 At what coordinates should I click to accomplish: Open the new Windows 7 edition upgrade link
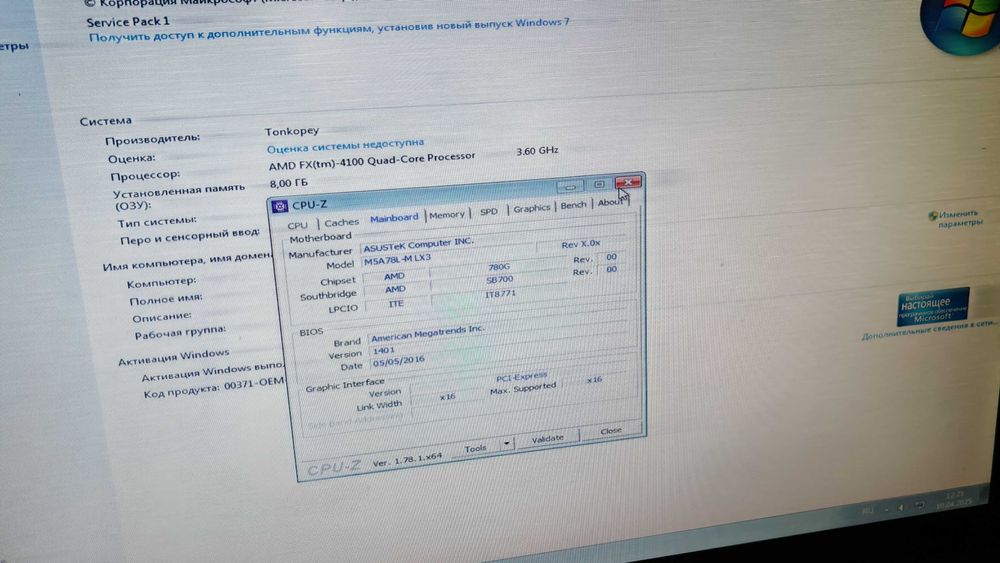pyautogui.click(x=328, y=29)
